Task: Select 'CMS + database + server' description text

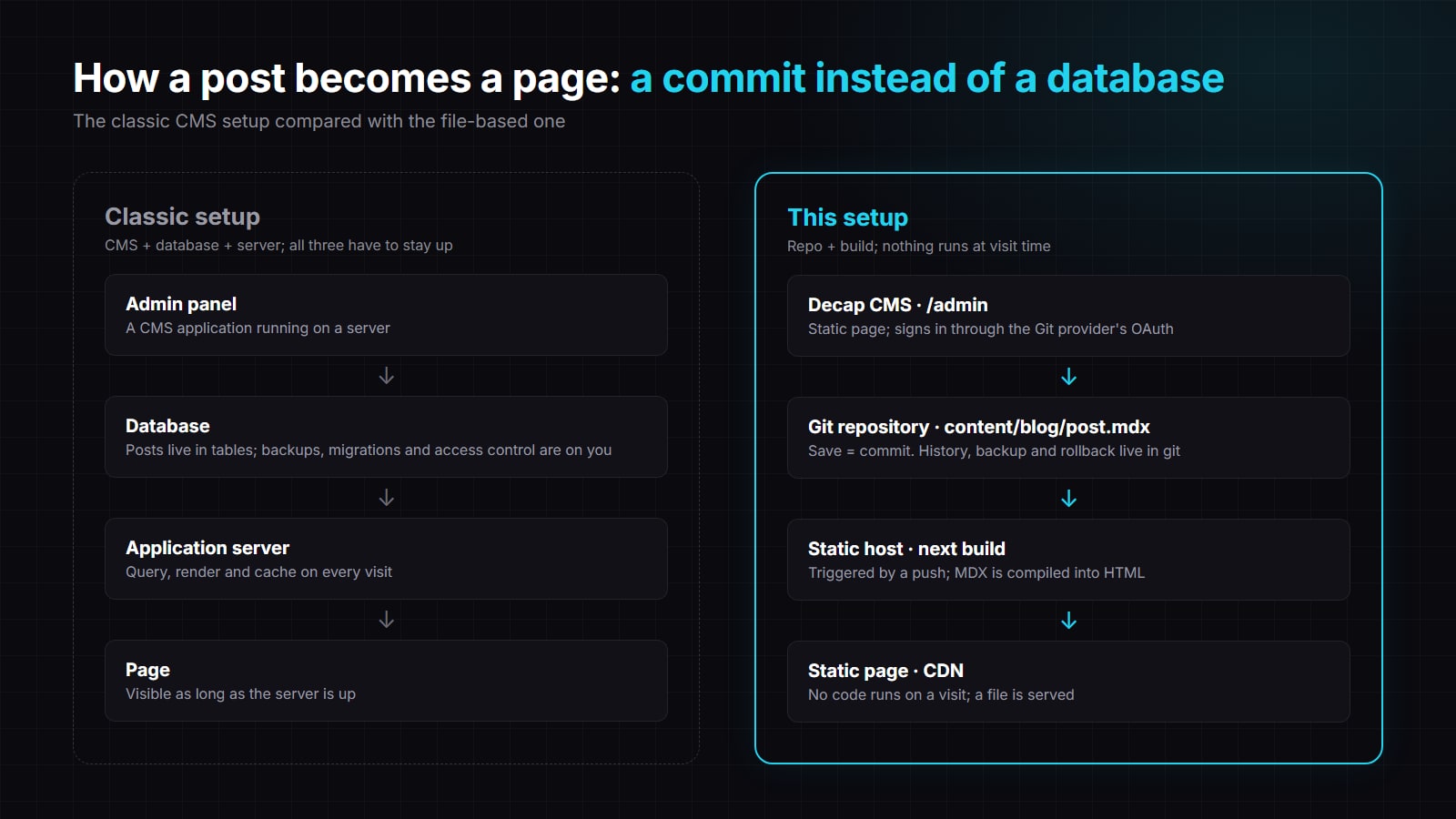Action: tap(278, 245)
